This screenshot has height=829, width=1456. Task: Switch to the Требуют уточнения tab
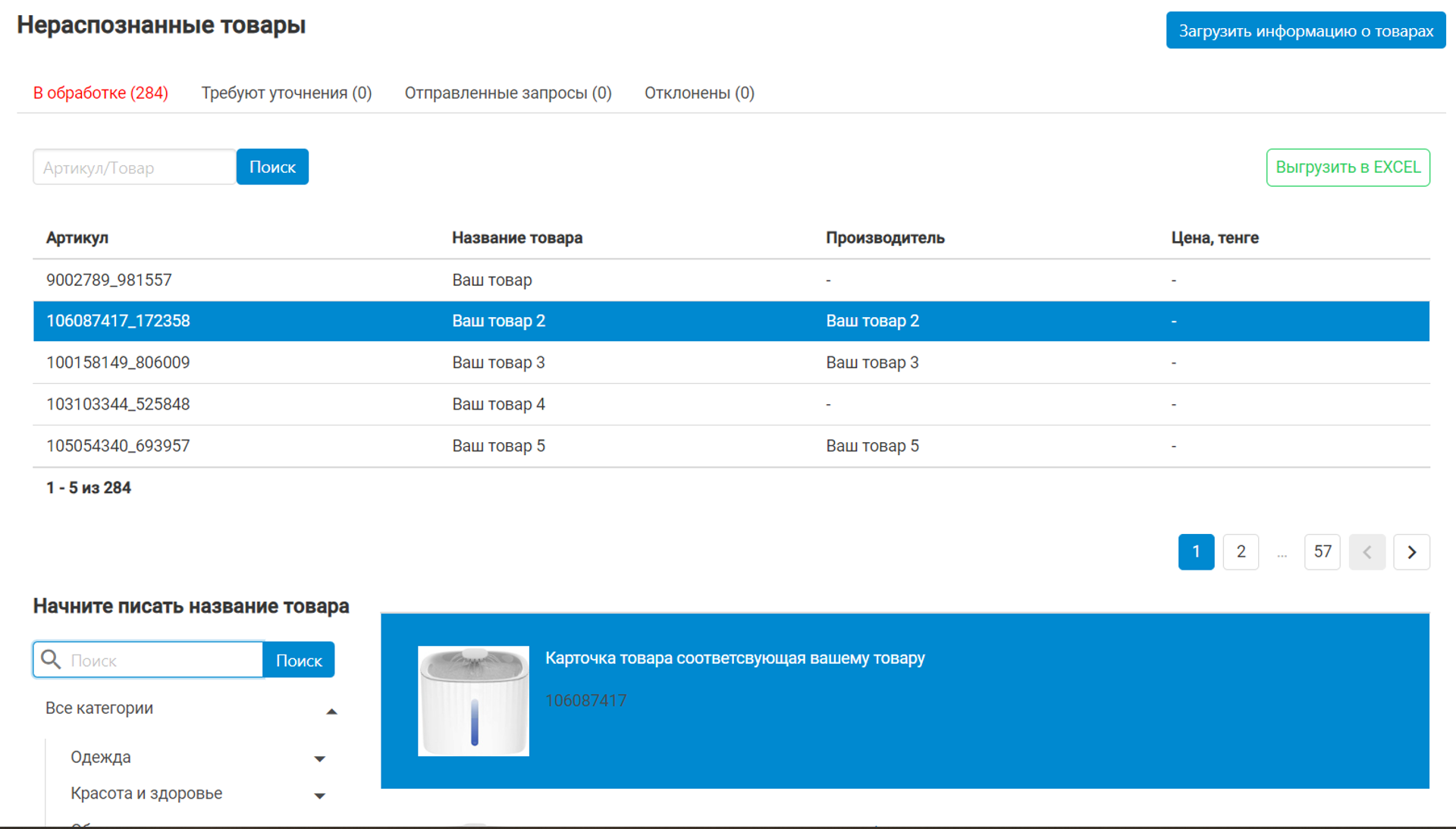[286, 93]
